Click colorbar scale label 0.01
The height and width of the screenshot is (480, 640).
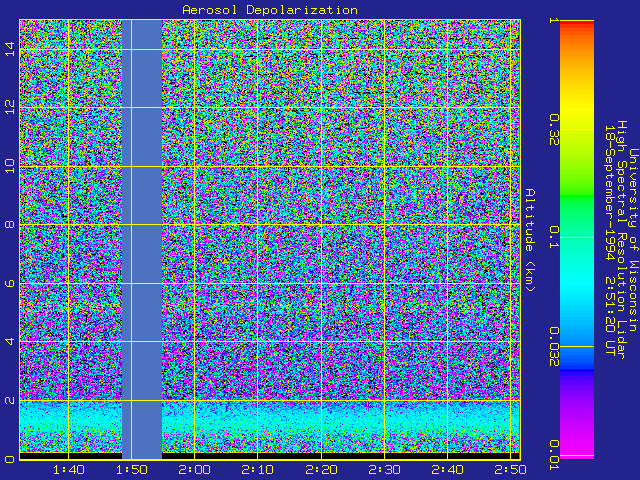554,456
